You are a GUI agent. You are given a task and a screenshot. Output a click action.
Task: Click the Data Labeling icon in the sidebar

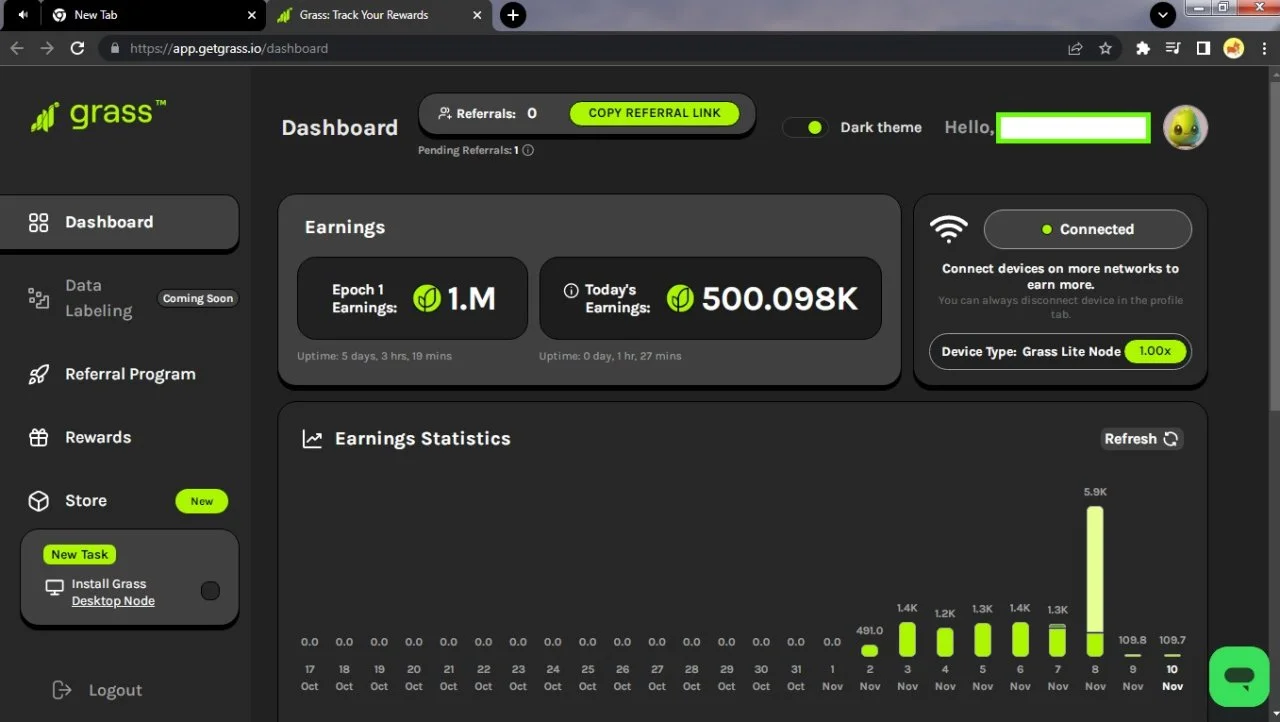(x=38, y=298)
